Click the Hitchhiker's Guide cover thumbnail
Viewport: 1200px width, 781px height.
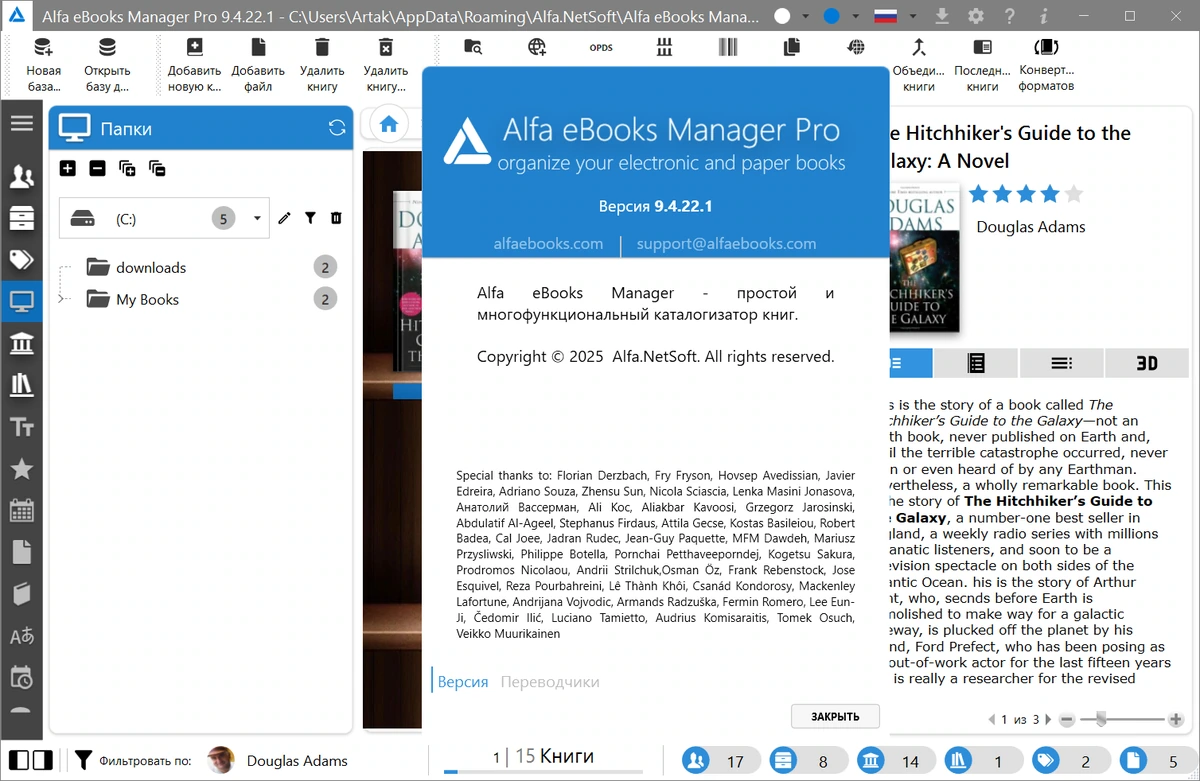pyautogui.click(x=923, y=257)
